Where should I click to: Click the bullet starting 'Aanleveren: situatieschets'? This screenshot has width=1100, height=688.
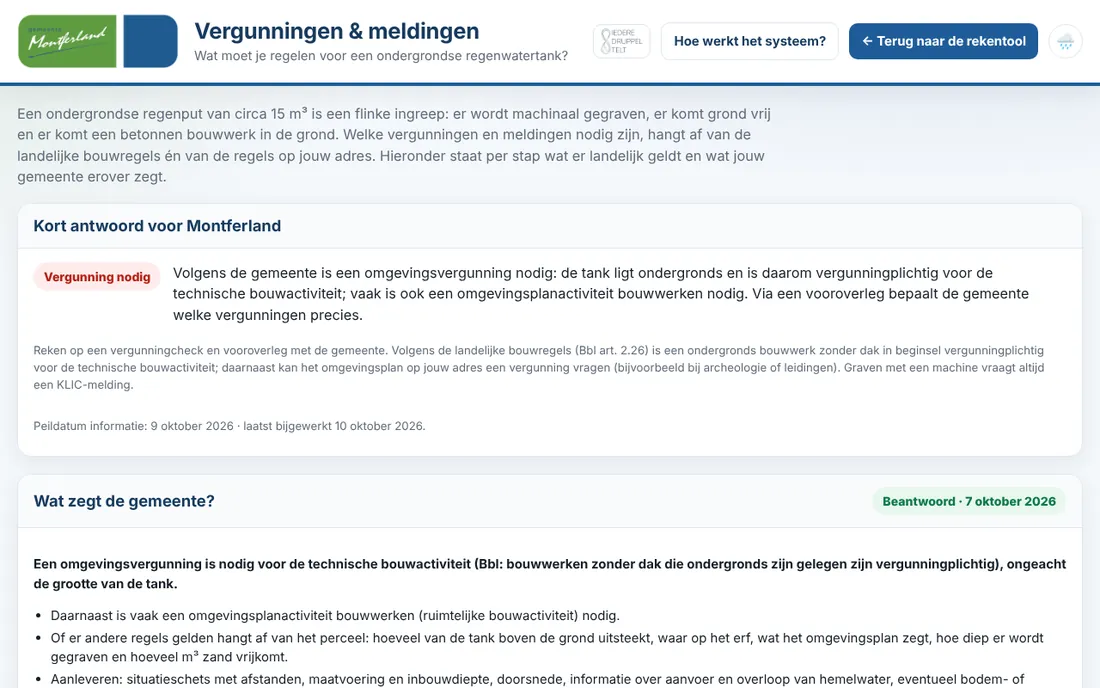tap(537, 680)
